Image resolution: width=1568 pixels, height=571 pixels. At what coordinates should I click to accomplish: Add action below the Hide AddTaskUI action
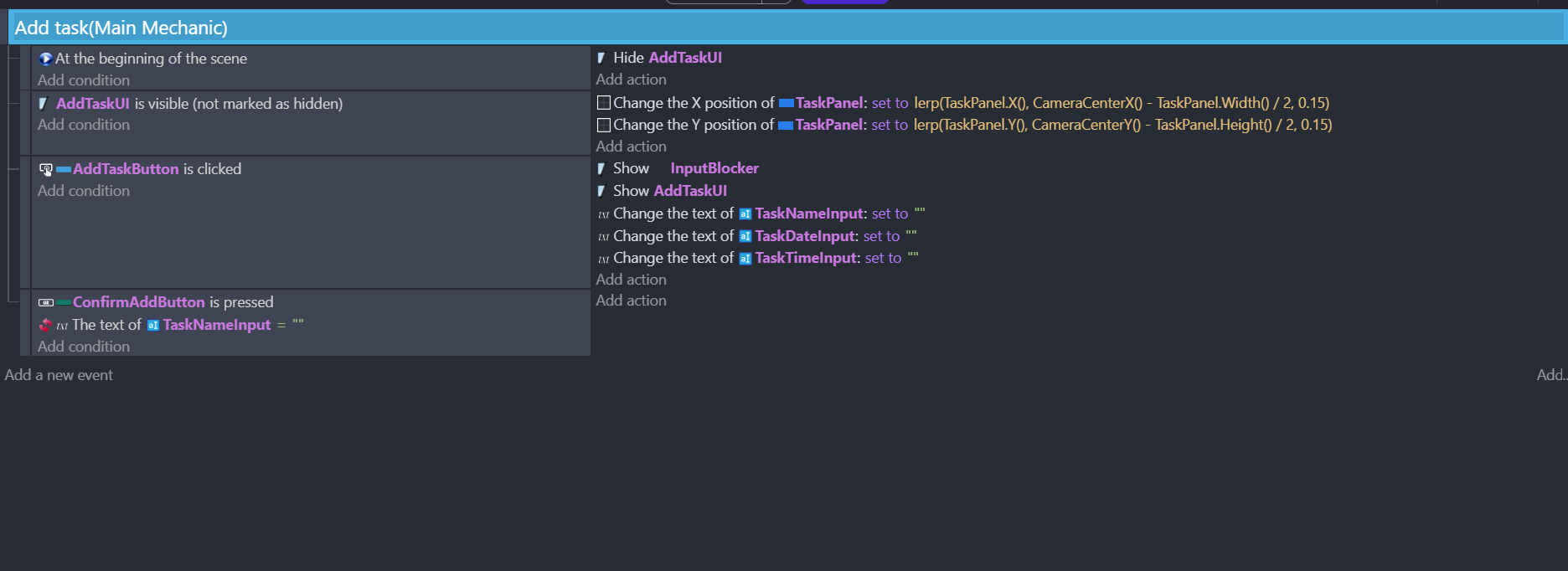(631, 80)
